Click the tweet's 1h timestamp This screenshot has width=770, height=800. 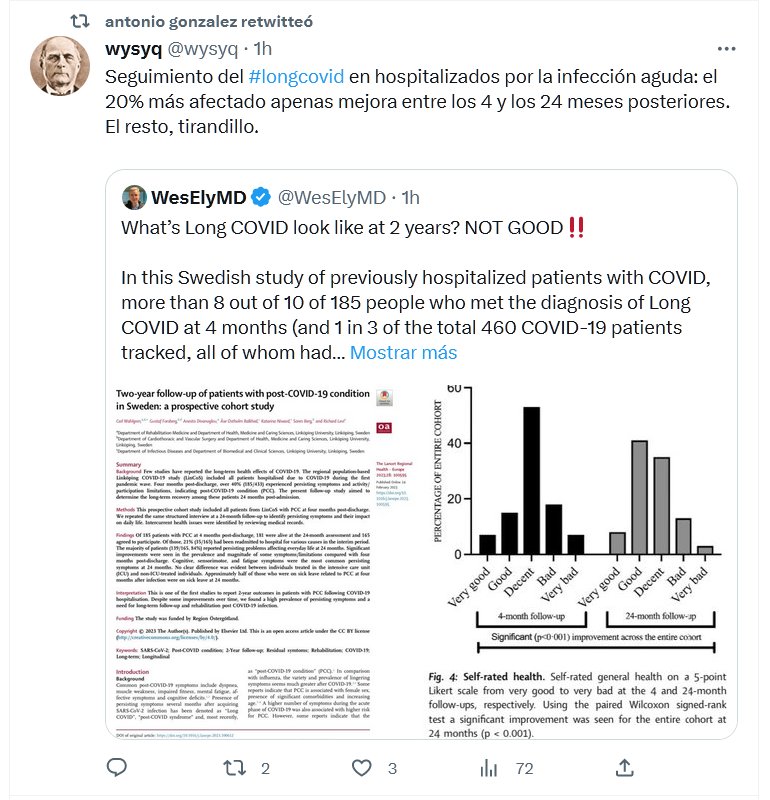[x=263, y=49]
